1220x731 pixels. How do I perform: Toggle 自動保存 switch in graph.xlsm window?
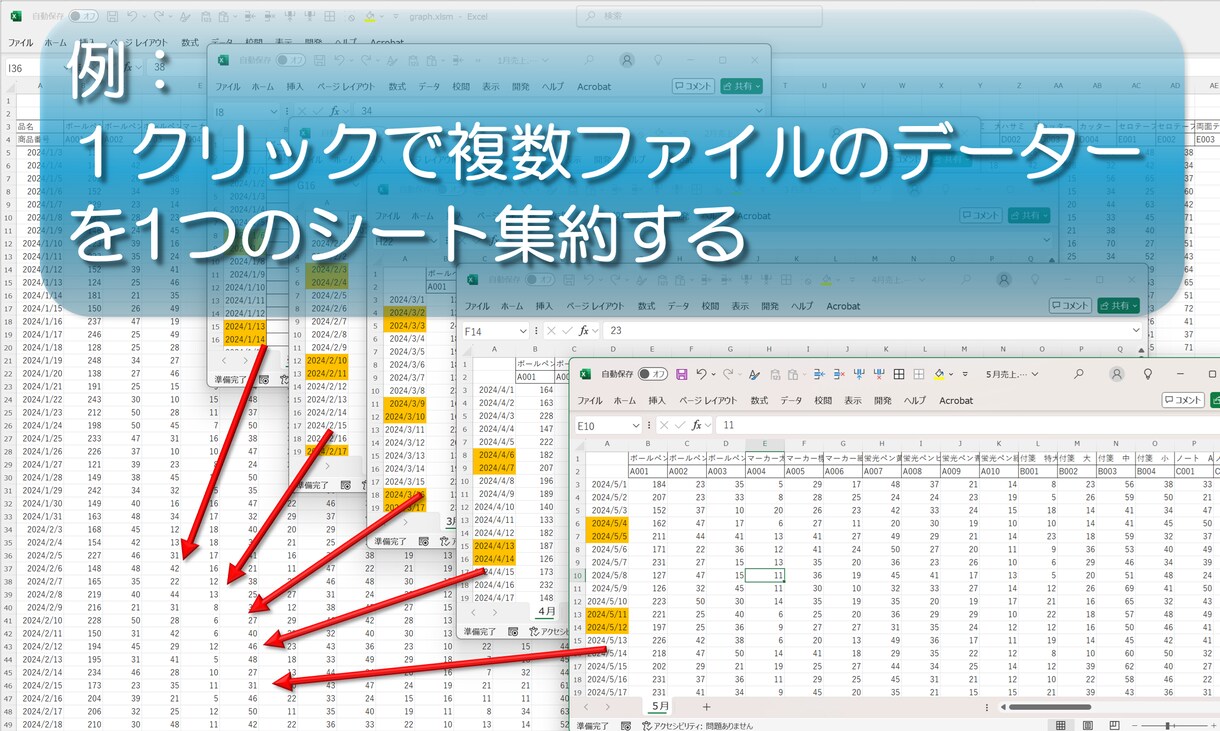pos(83,17)
